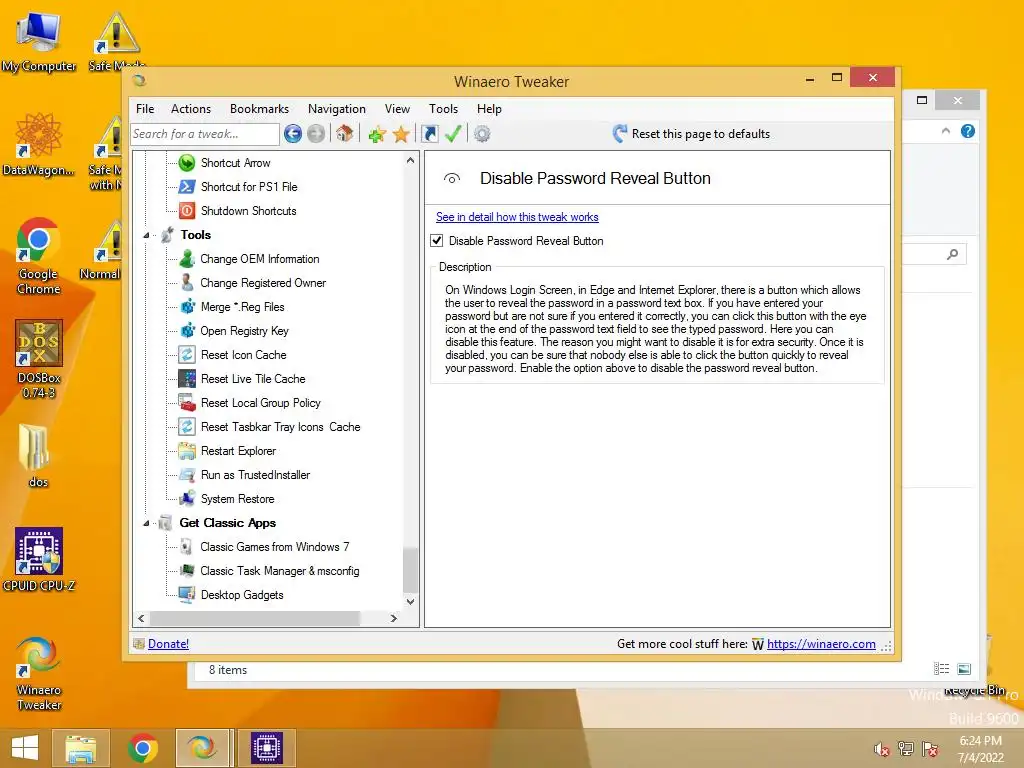Click the Shutdown Shortcuts red icon

tap(187, 211)
